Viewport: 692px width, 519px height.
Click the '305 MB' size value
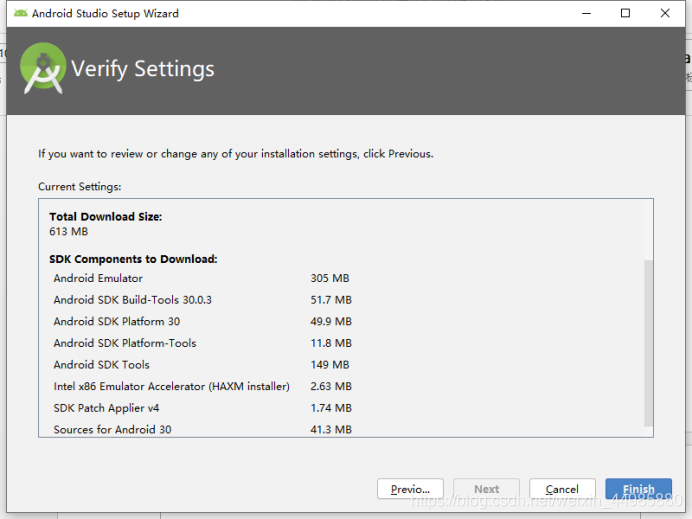330,278
